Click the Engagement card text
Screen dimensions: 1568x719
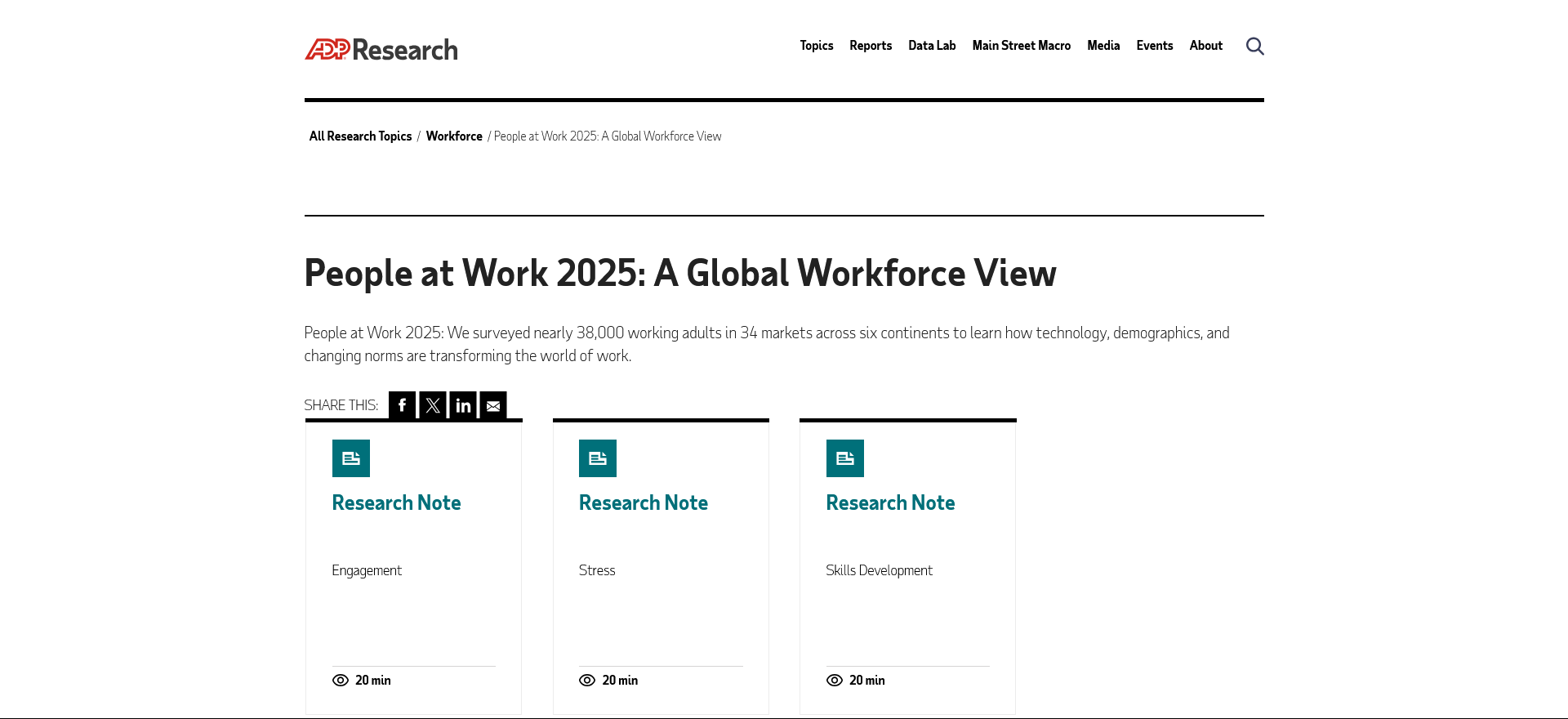coord(367,570)
